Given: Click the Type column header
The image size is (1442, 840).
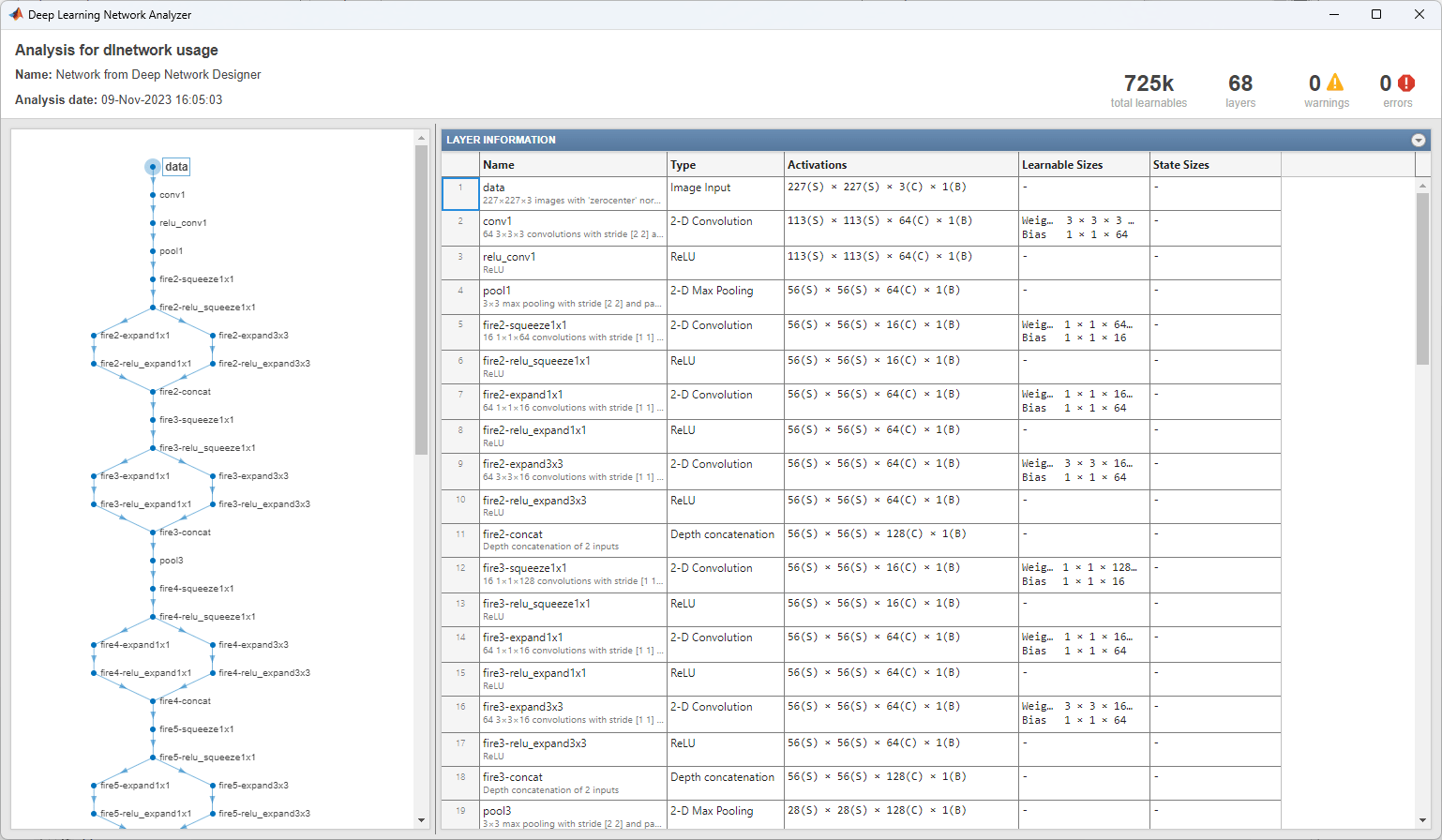Looking at the screenshot, I should [x=683, y=165].
